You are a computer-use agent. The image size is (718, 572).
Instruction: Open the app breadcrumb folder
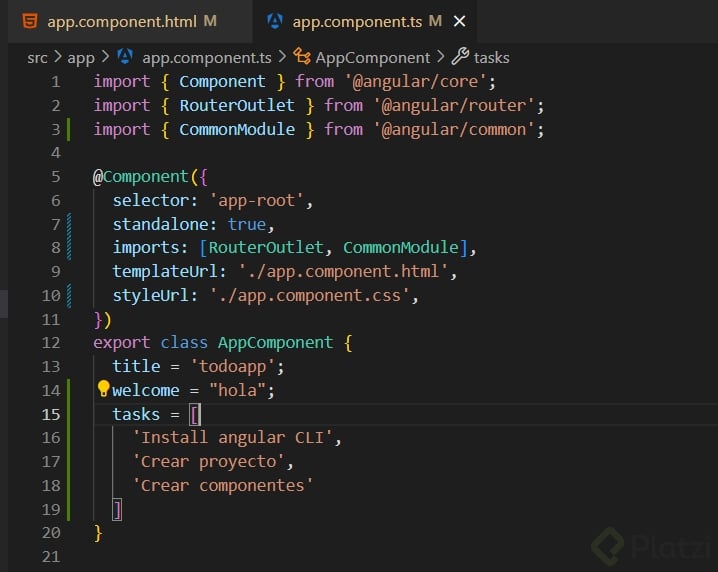81,58
